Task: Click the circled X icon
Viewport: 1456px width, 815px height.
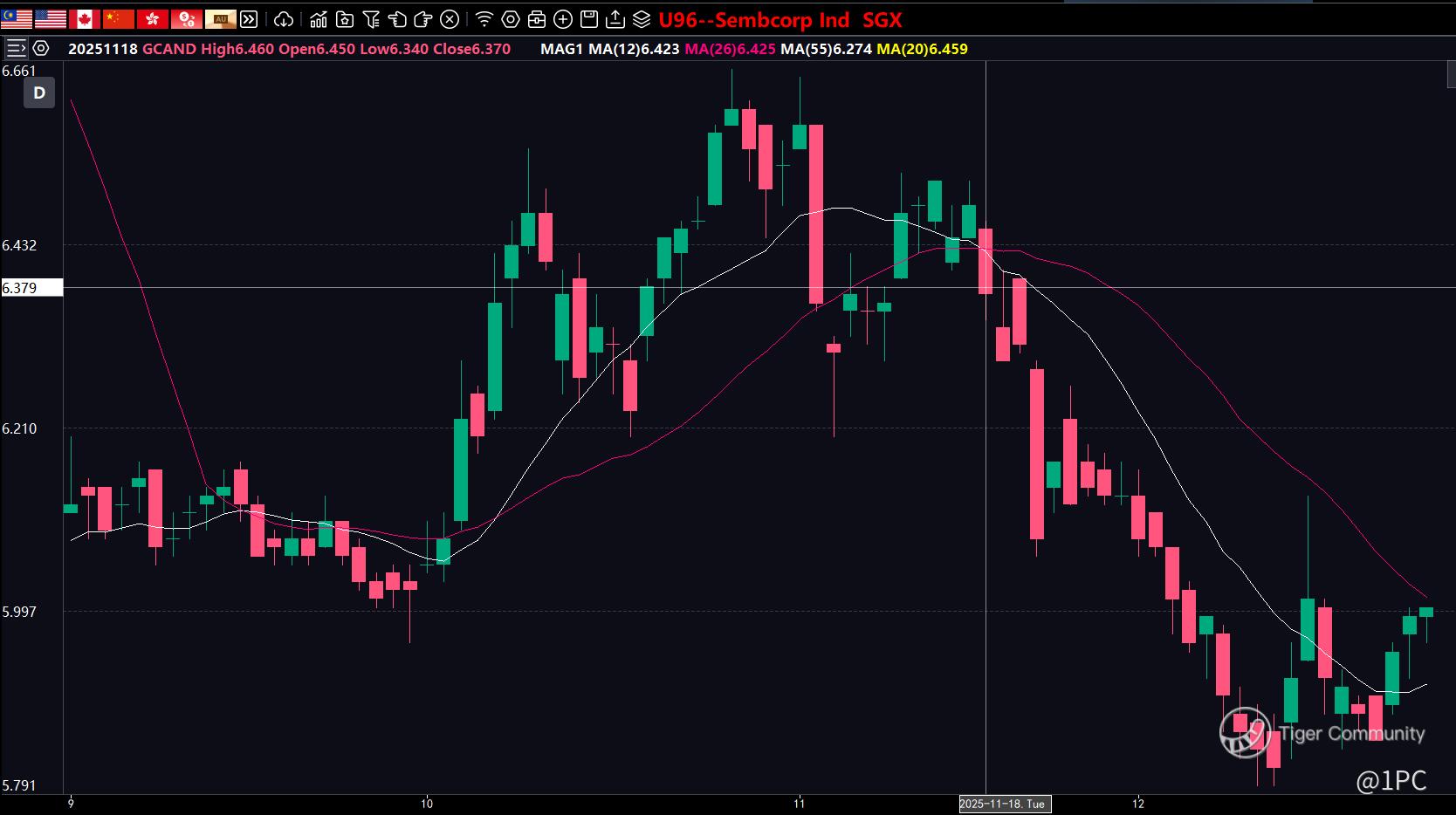Action: tap(450, 19)
